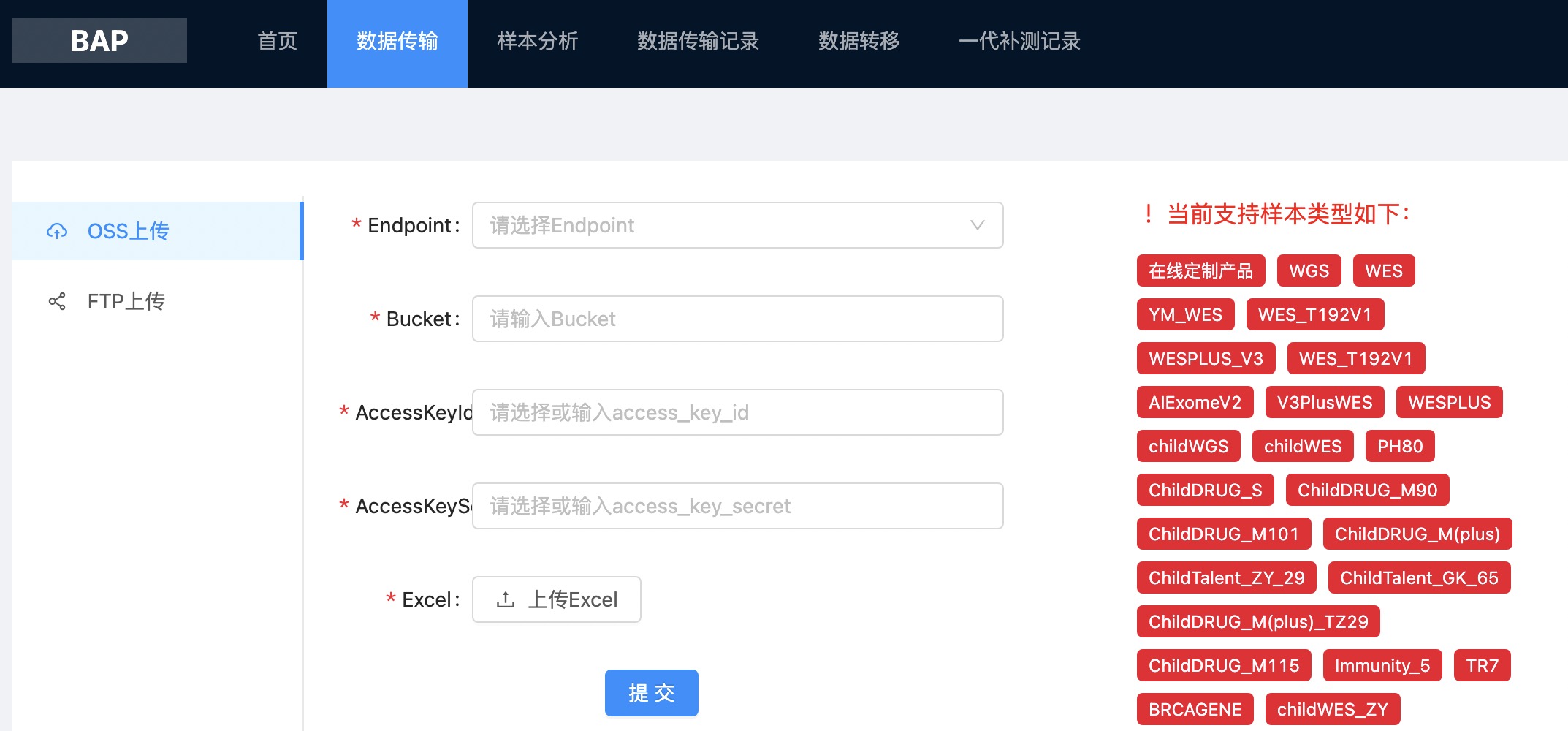Viewport: 1568px width, 731px height.
Task: Submit the form with 提交
Action: [652, 693]
